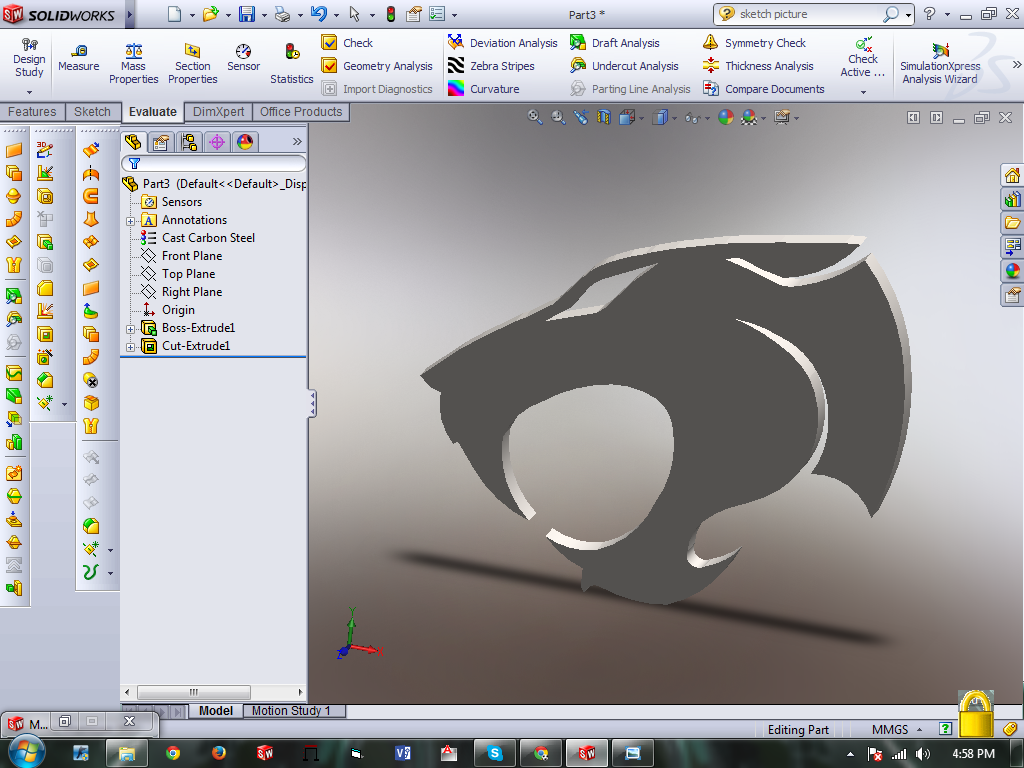Expand ribbon overflow chevron
The width and height of the screenshot is (1024, 768).
(1016, 64)
